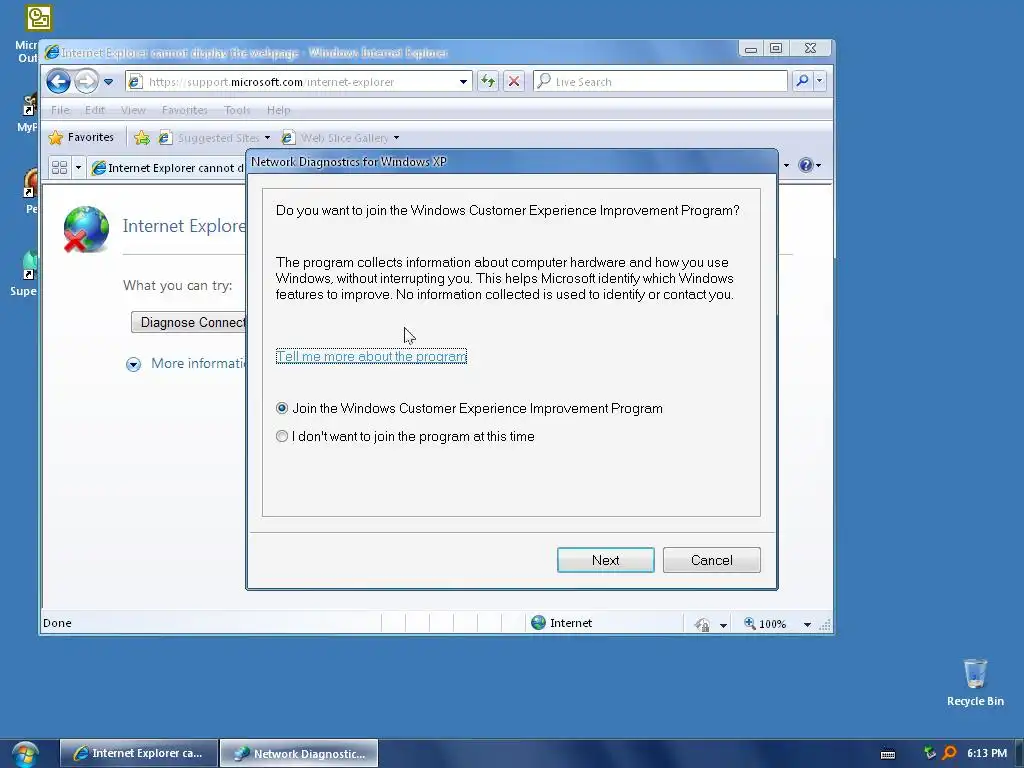Viewport: 1024px width, 768px height.
Task: Open the Favorites menu in the menu bar
Action: pyautogui.click(x=184, y=110)
